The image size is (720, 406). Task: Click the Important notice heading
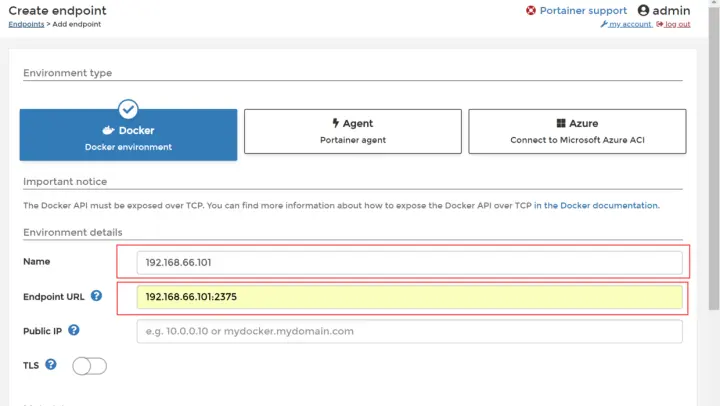[x=65, y=181]
